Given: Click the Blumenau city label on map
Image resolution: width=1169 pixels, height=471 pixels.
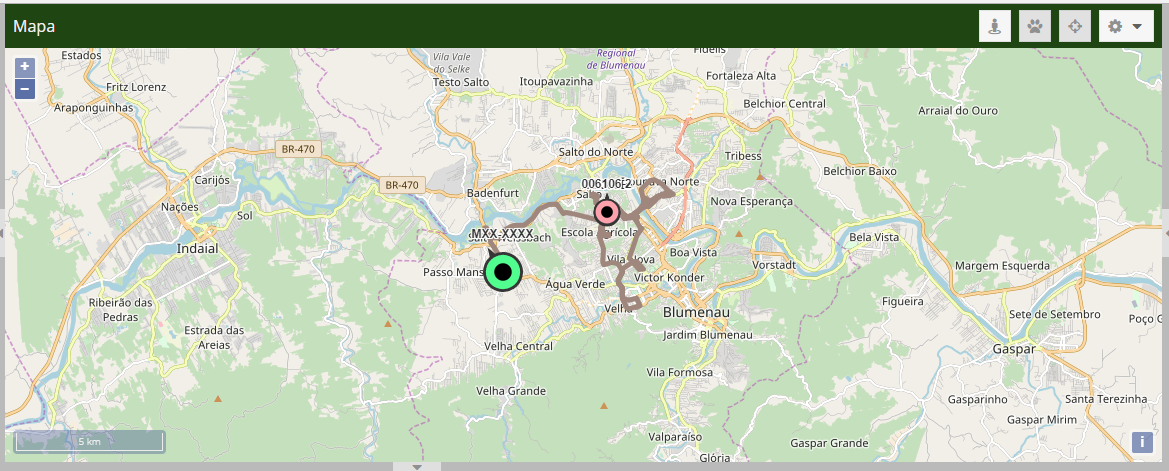Looking at the screenshot, I should click(696, 312).
